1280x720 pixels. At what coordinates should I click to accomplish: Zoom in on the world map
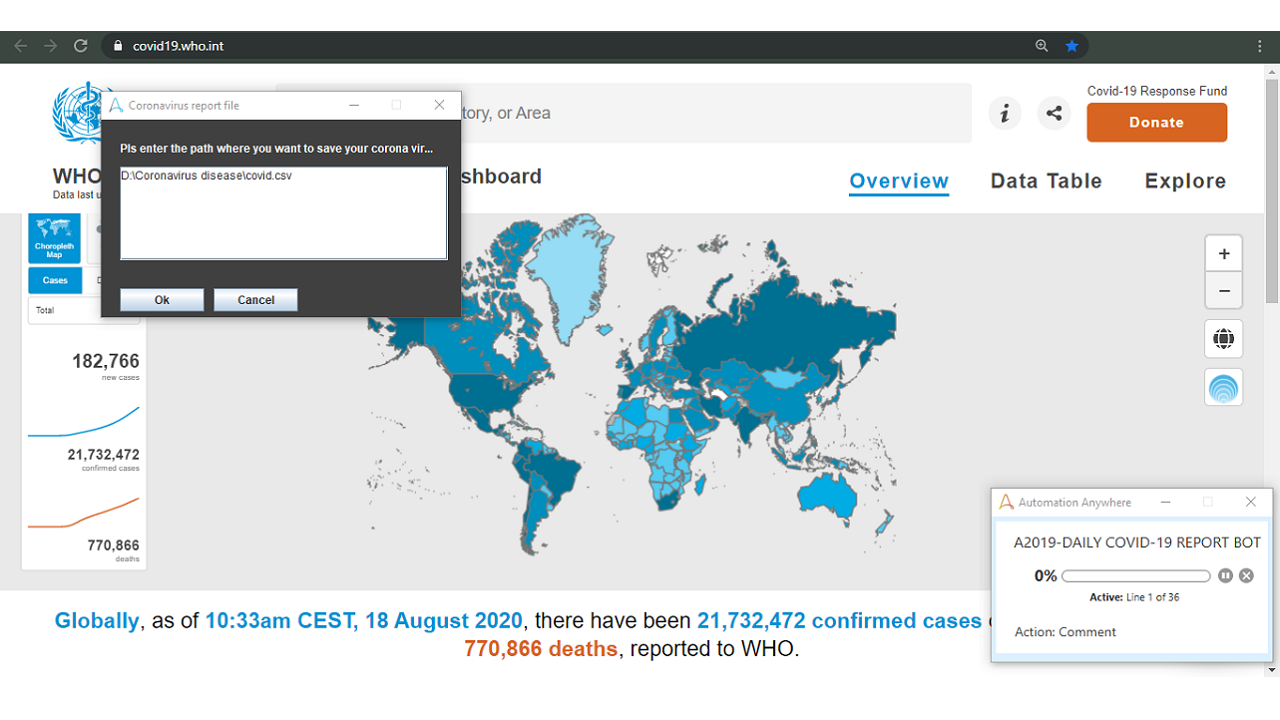click(1224, 254)
